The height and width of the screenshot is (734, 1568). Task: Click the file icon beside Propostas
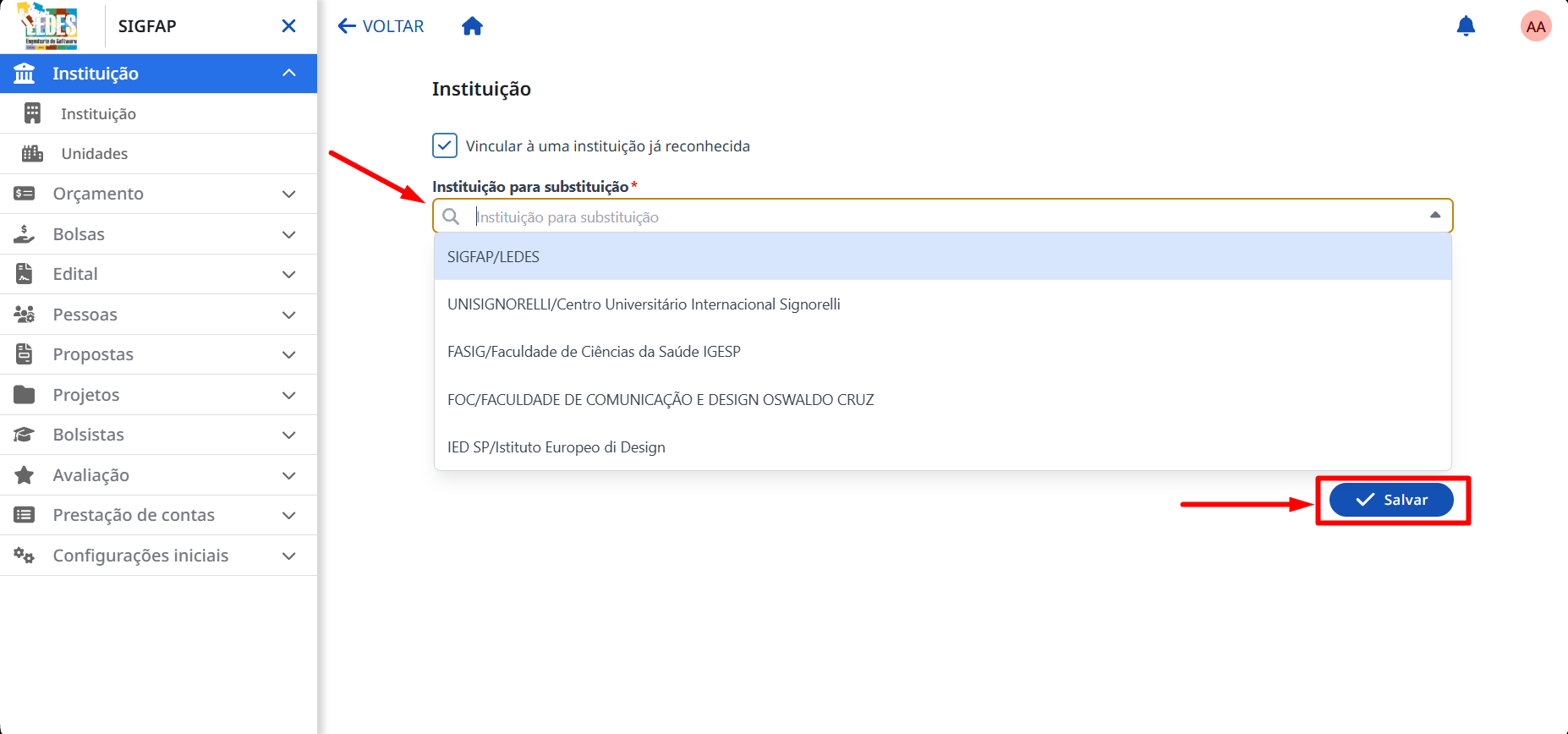[25, 354]
